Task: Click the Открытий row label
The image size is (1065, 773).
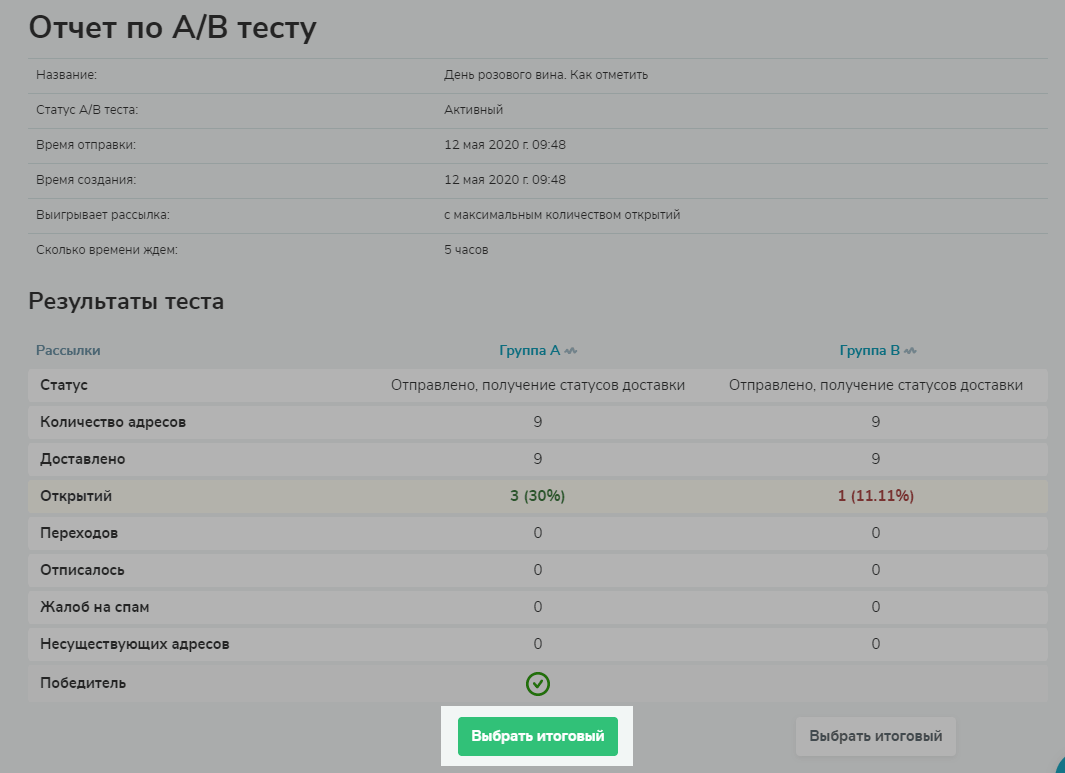Action: pyautogui.click(x=76, y=496)
